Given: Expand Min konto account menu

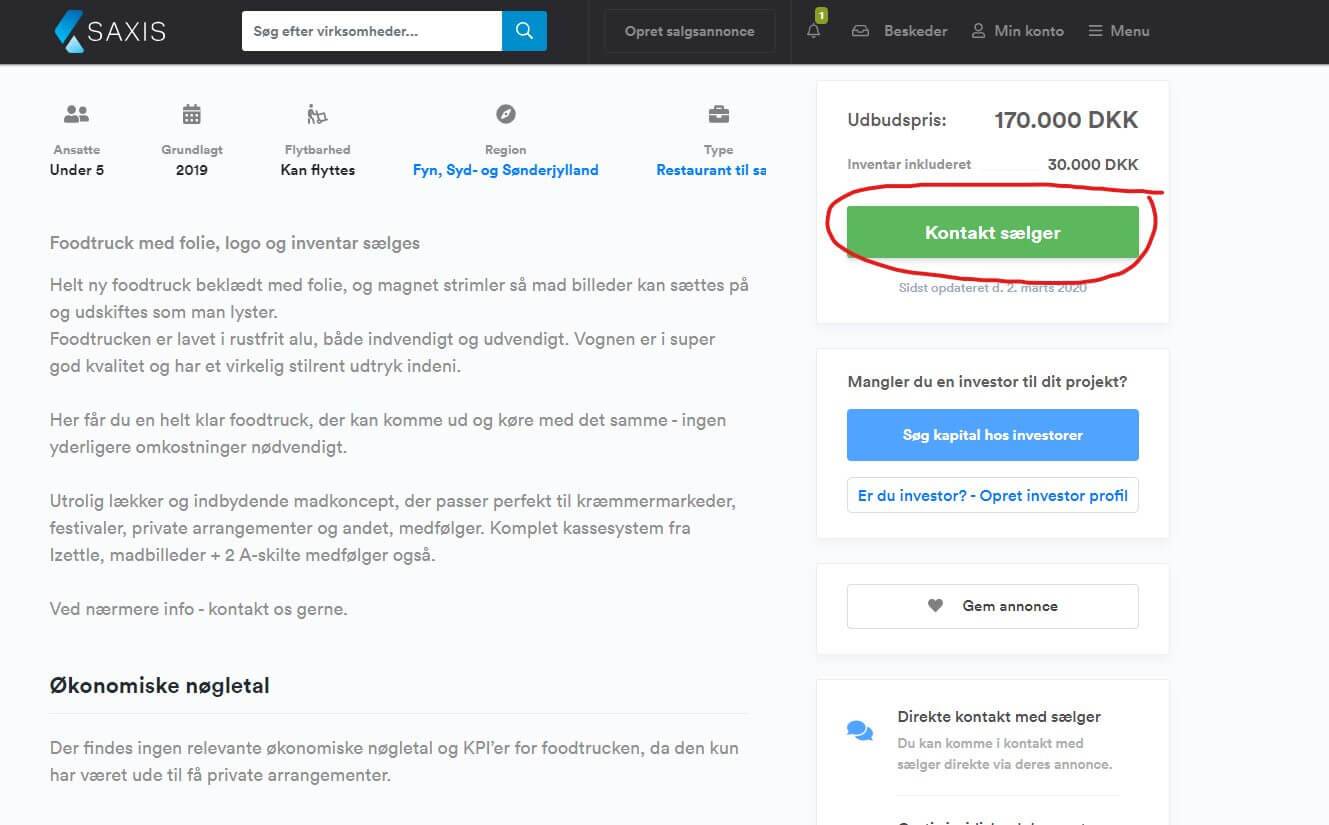Looking at the screenshot, I should pyautogui.click(x=1018, y=31).
